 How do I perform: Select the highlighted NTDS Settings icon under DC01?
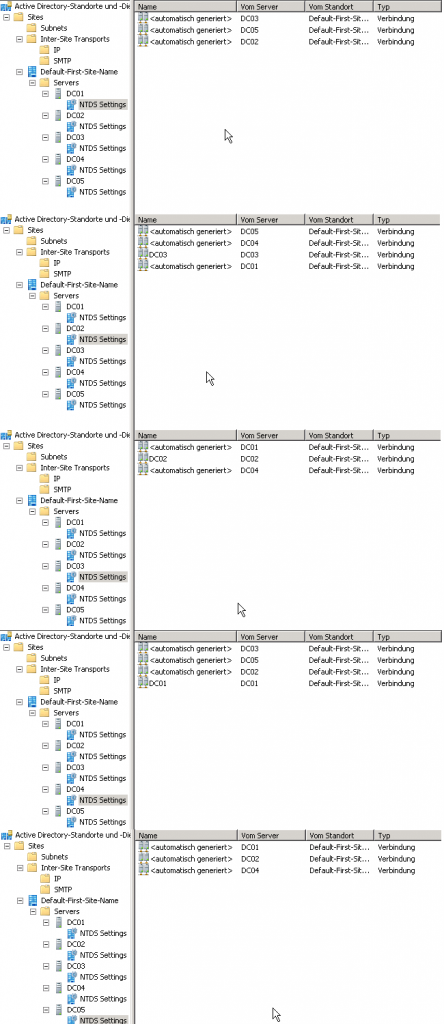coord(72,104)
